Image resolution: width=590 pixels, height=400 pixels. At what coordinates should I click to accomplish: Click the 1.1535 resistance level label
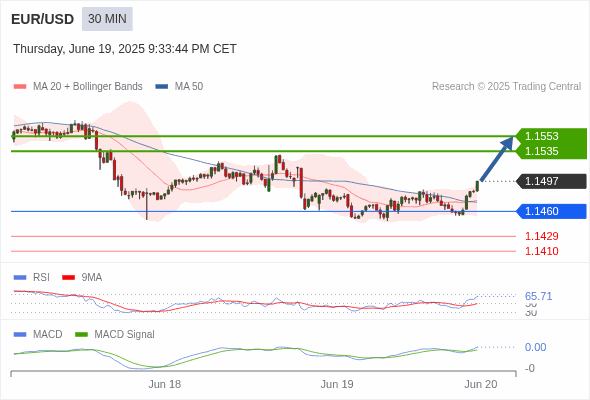pos(541,151)
